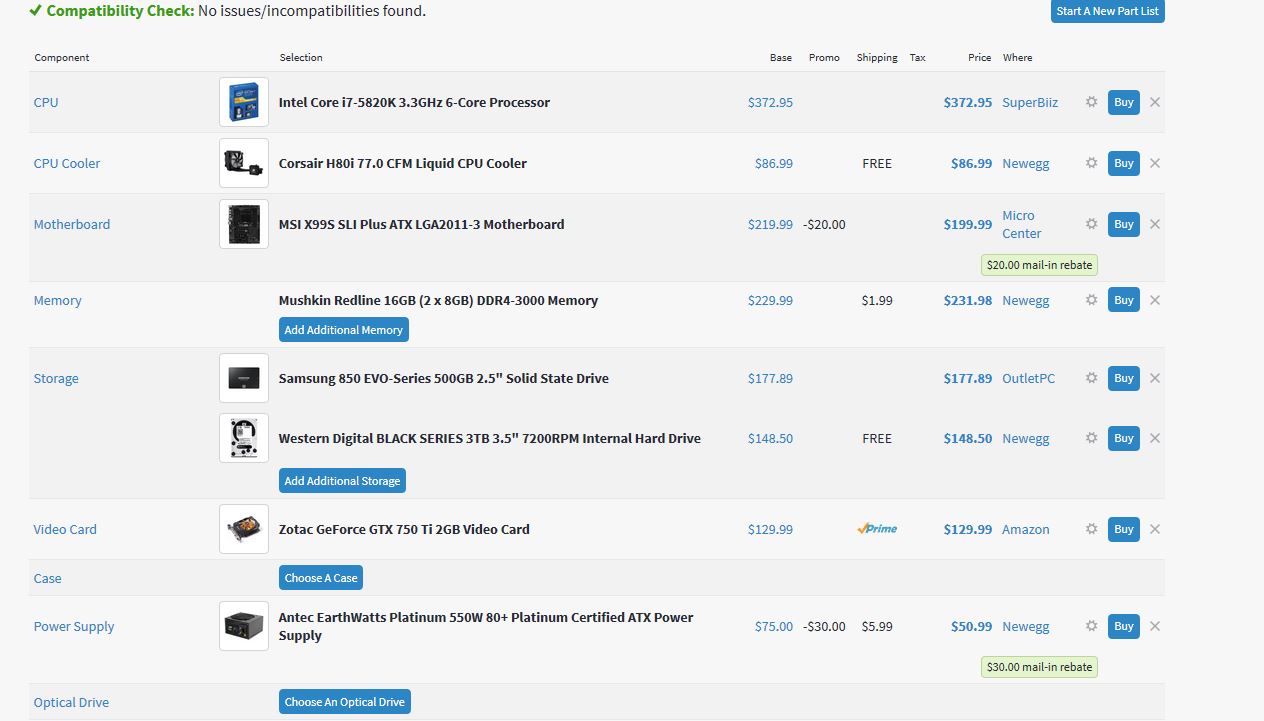This screenshot has height=721, width=1264.
Task: Open Mushkin Redline 16GB product name link
Action: click(x=438, y=300)
